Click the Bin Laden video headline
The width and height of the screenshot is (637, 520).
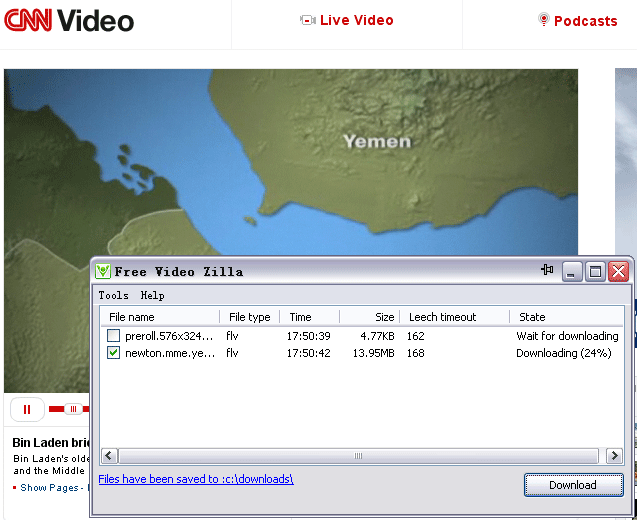[x=50, y=442]
